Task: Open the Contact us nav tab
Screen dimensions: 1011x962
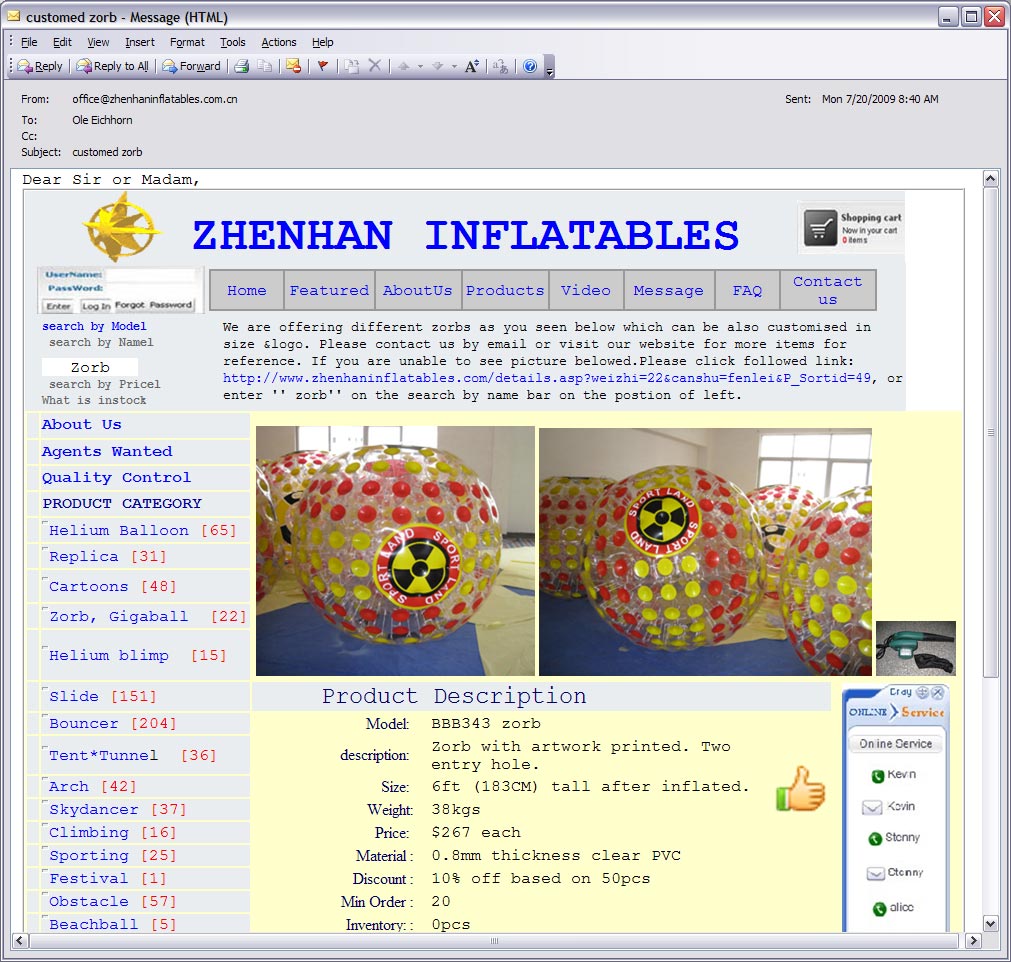Action: tap(828, 290)
